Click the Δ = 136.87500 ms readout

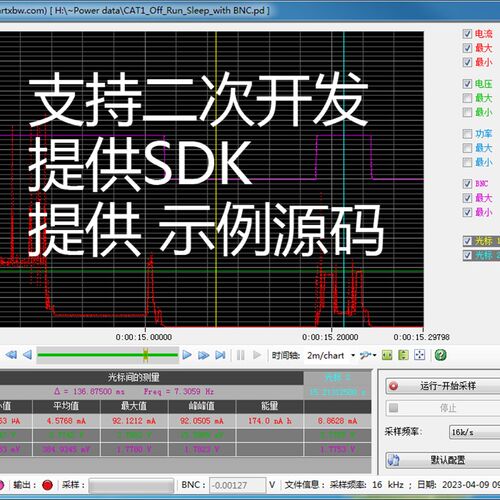point(89,391)
